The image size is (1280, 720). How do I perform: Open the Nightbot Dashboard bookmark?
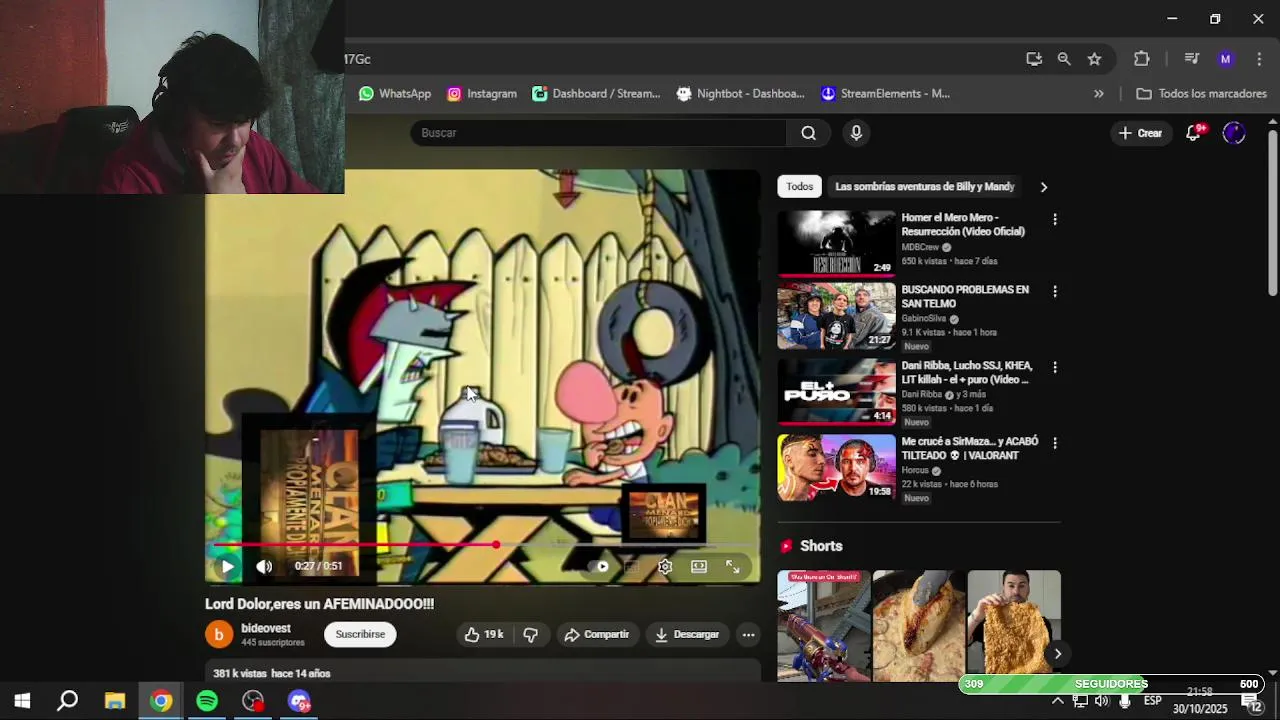pos(741,94)
